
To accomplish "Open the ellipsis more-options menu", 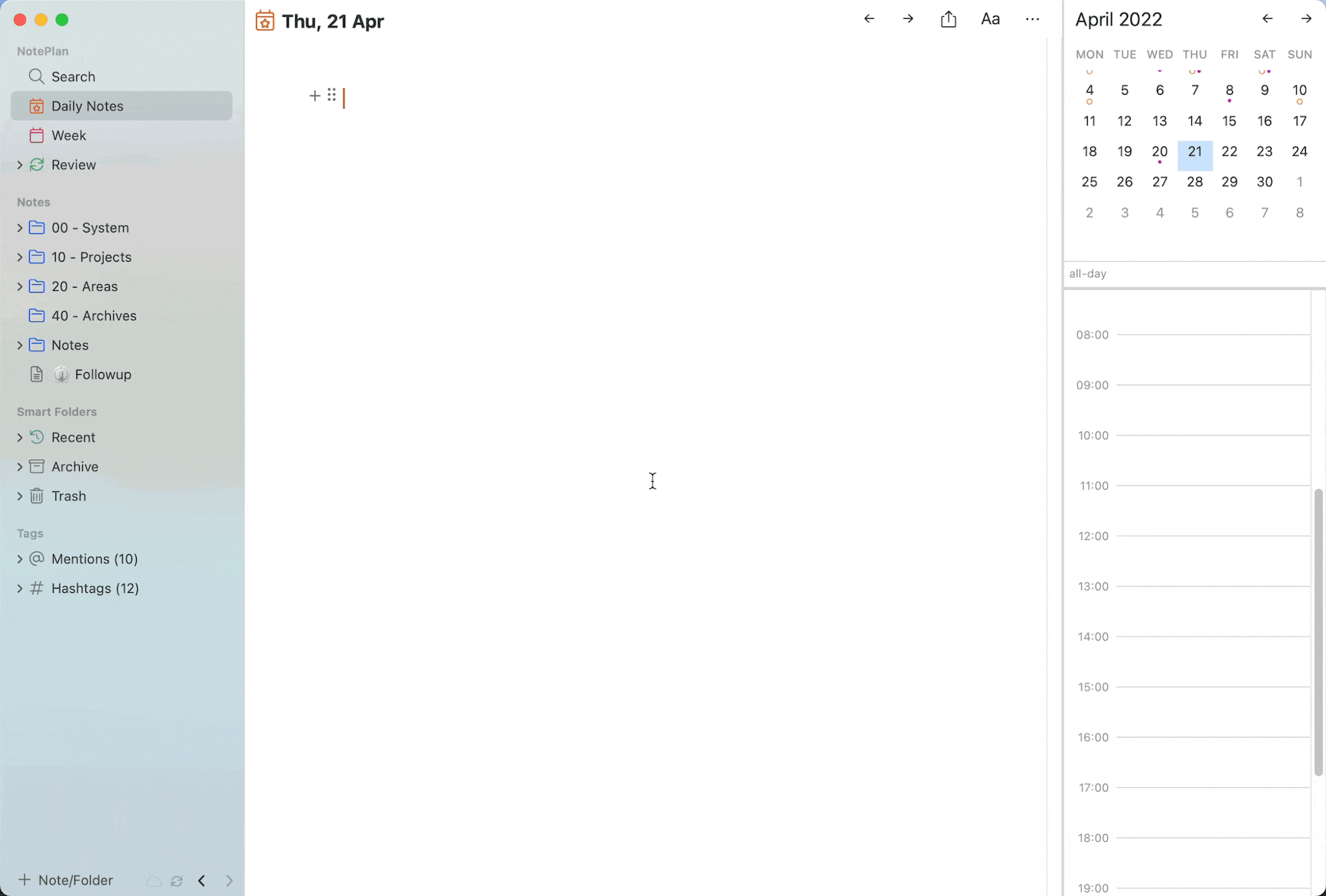I will 1032,19.
